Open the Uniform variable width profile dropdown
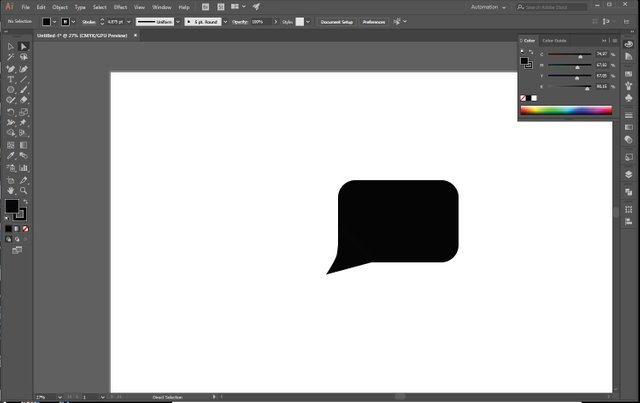Image resolution: width=640 pixels, height=403 pixels. tap(178, 22)
